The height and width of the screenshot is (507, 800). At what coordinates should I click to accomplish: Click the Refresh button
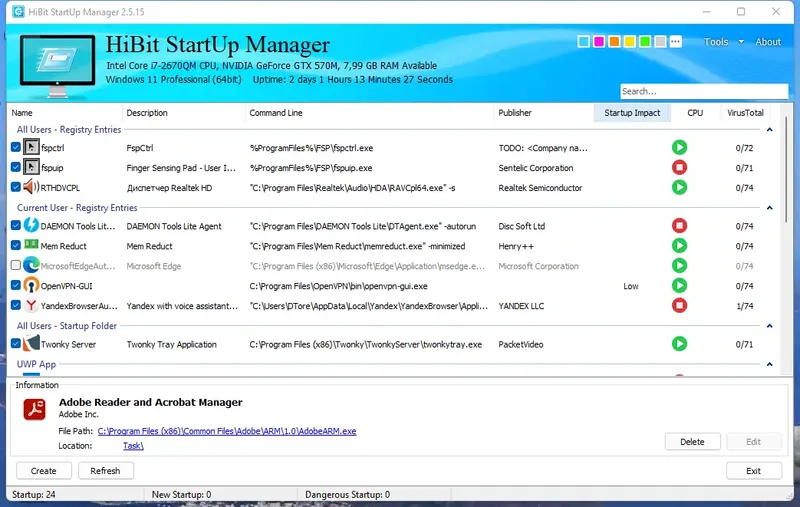tap(106, 471)
